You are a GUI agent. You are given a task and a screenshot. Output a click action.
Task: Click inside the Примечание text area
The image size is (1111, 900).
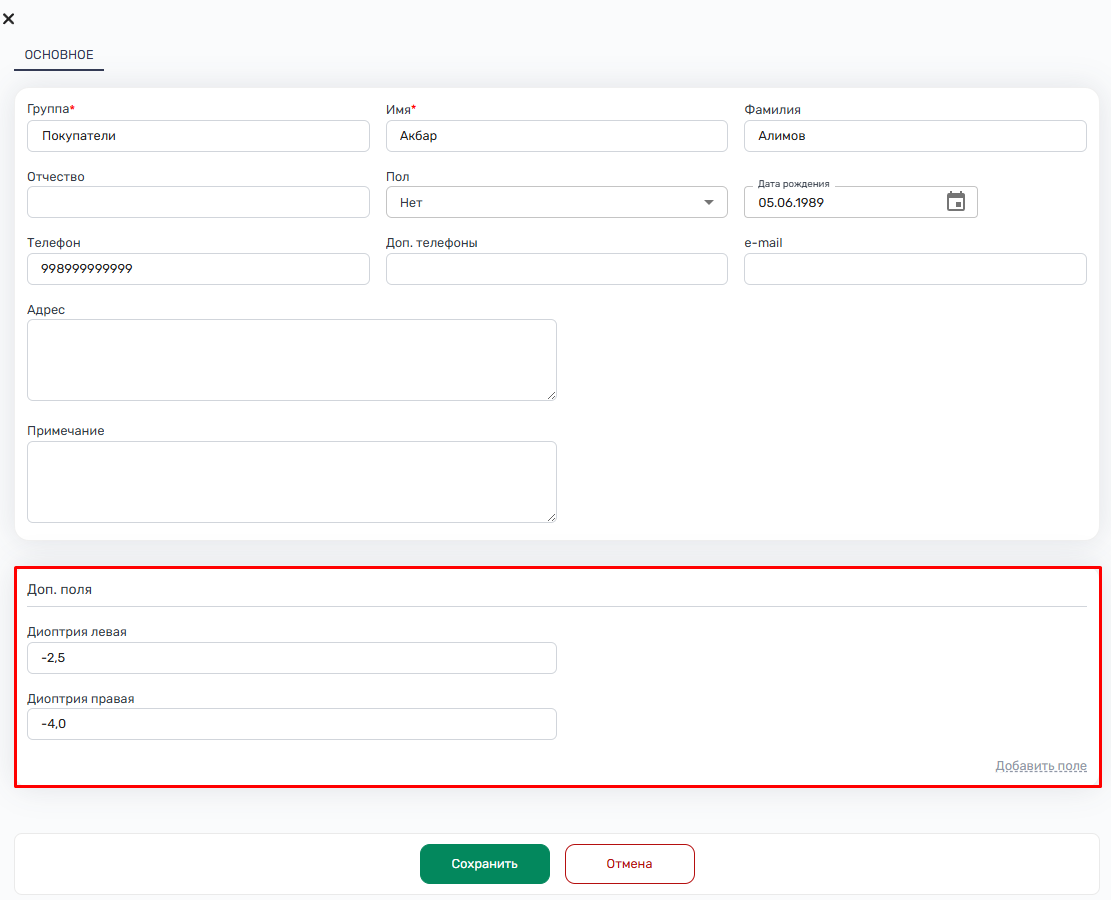[291, 482]
